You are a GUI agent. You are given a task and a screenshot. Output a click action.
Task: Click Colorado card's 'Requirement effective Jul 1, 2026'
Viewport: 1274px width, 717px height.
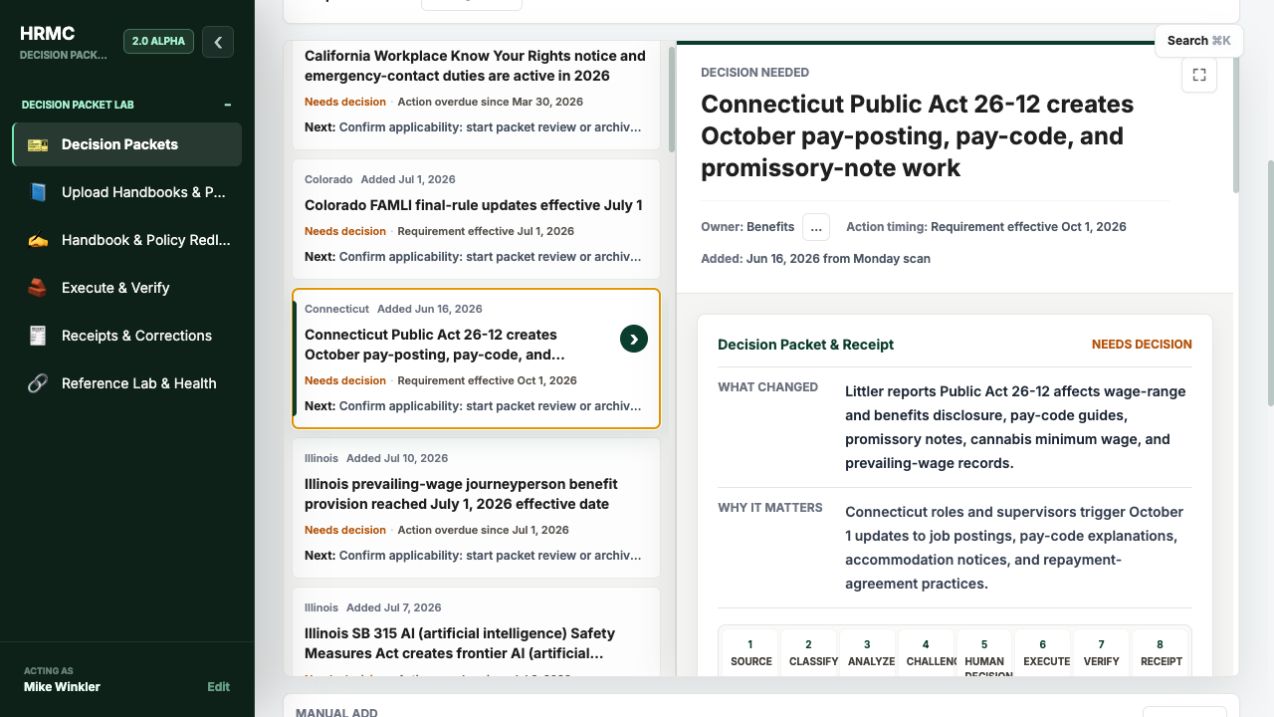[x=486, y=231]
